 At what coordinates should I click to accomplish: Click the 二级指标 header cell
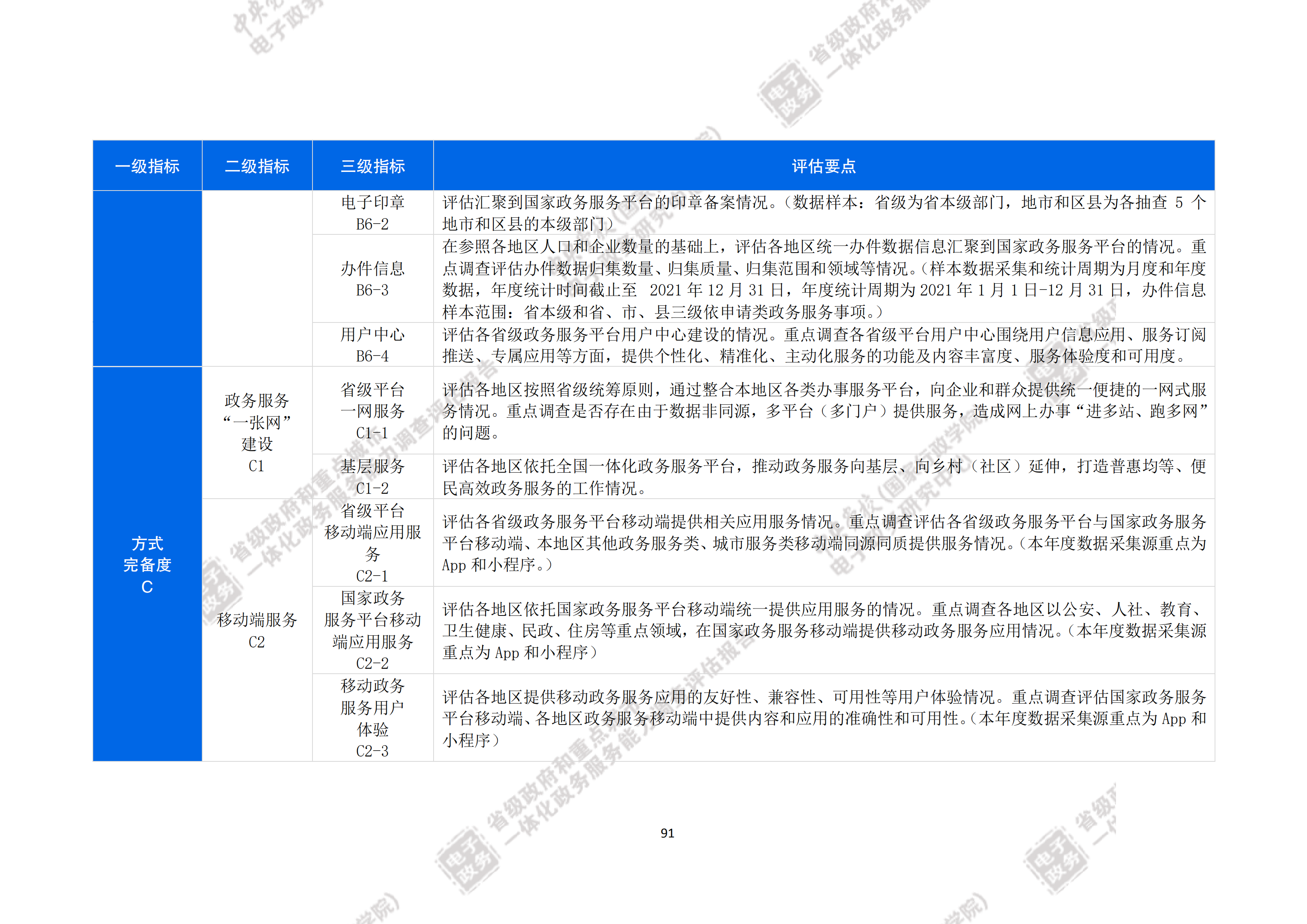pos(257,166)
